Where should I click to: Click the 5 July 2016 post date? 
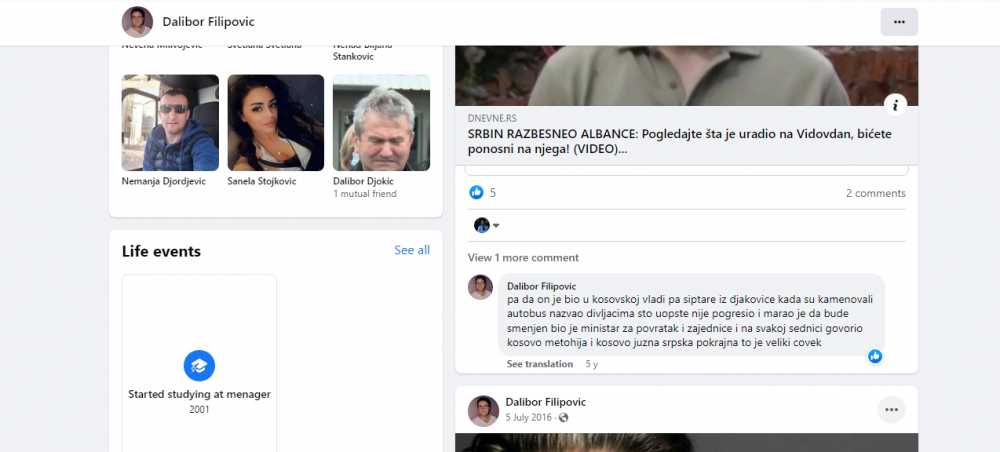(x=530, y=418)
